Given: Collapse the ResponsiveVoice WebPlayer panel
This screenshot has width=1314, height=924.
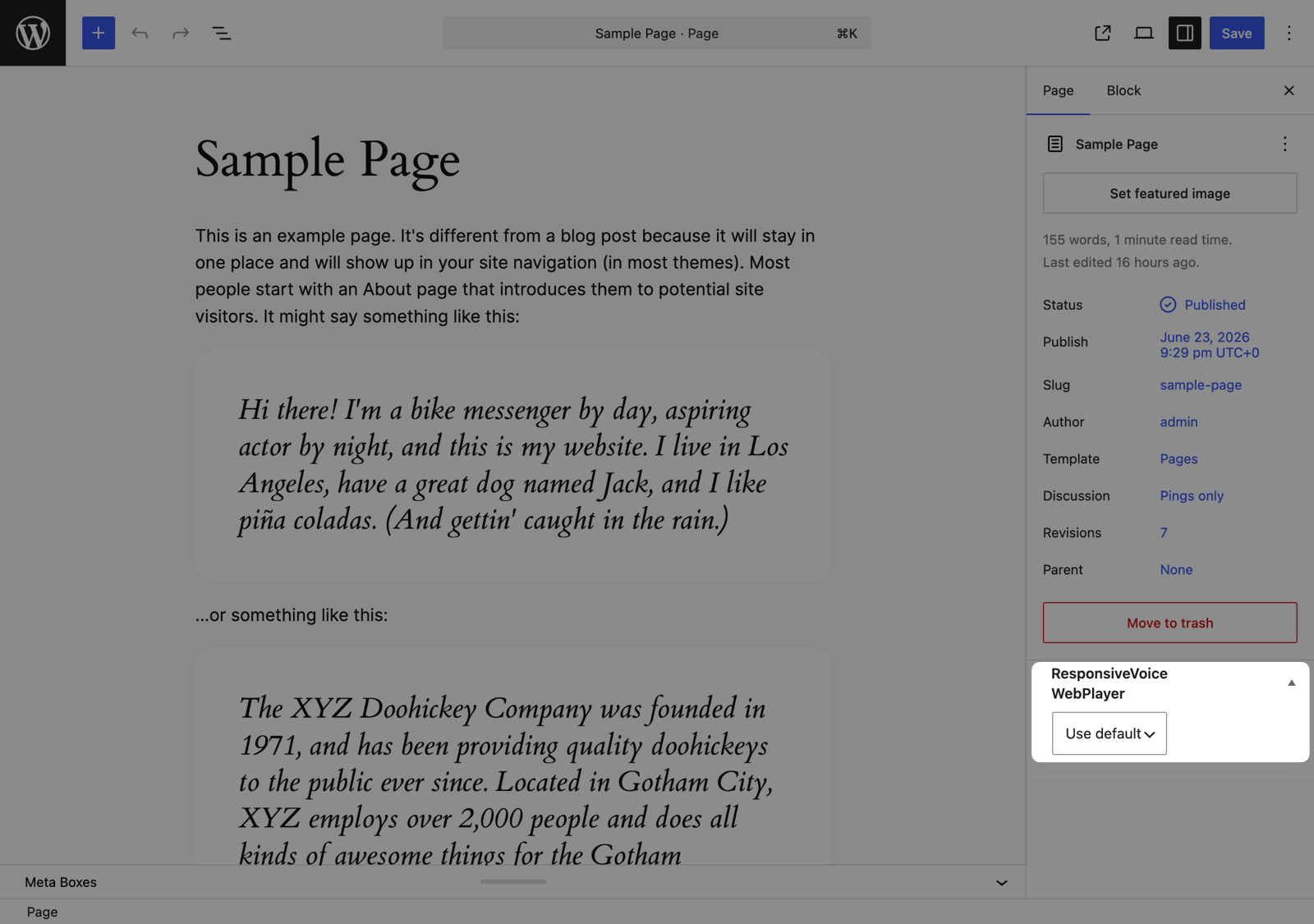Looking at the screenshot, I should (x=1291, y=683).
